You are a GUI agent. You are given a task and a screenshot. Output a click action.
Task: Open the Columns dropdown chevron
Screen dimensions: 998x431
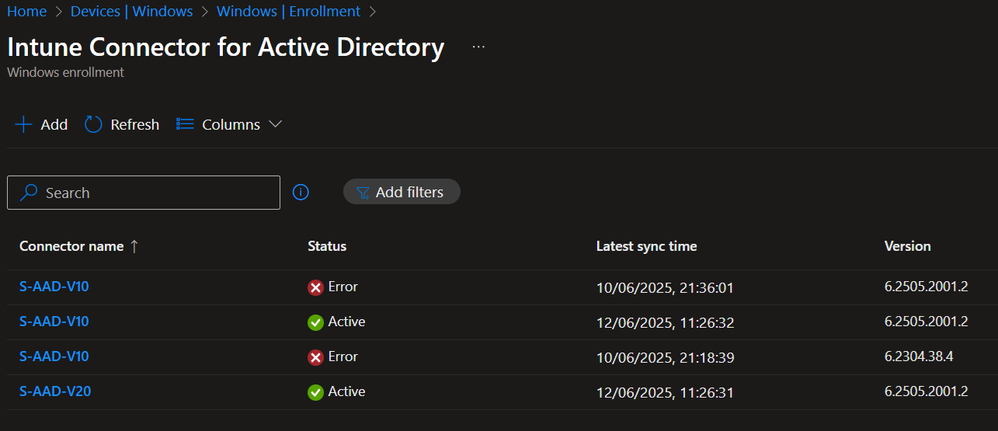[275, 124]
